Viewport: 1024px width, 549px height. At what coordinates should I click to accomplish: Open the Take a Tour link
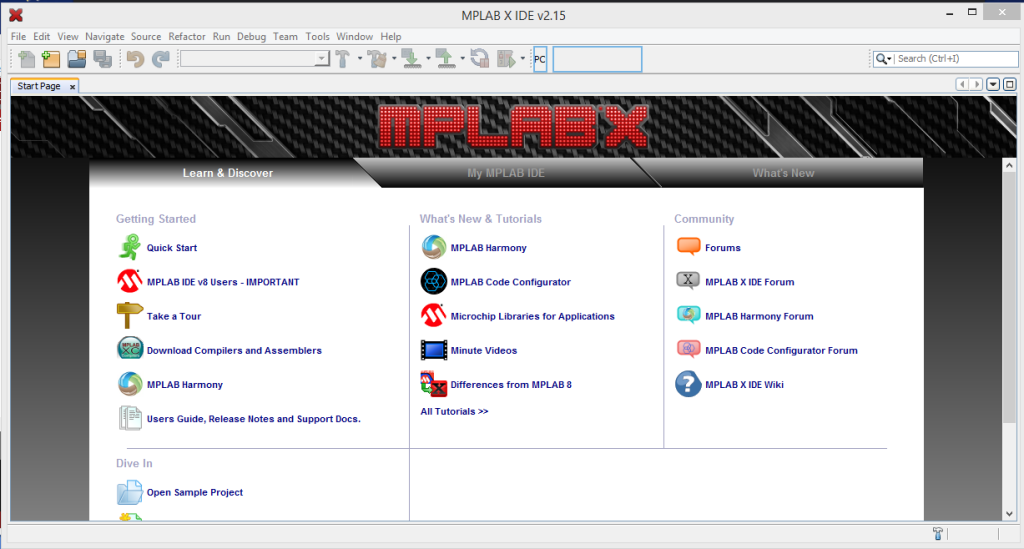tap(174, 317)
